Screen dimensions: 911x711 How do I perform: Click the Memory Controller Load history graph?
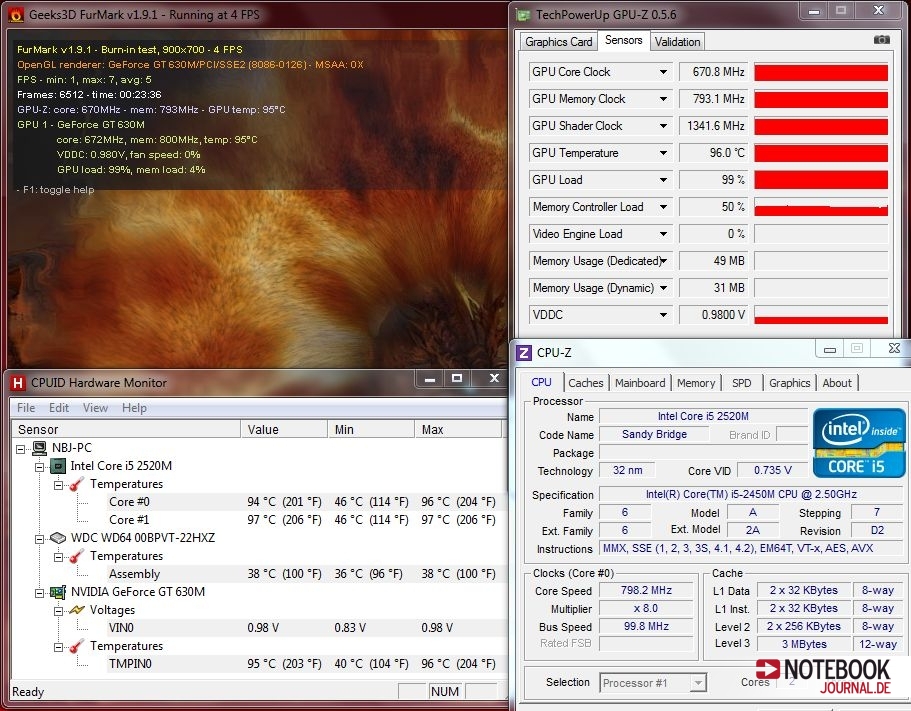[821, 207]
